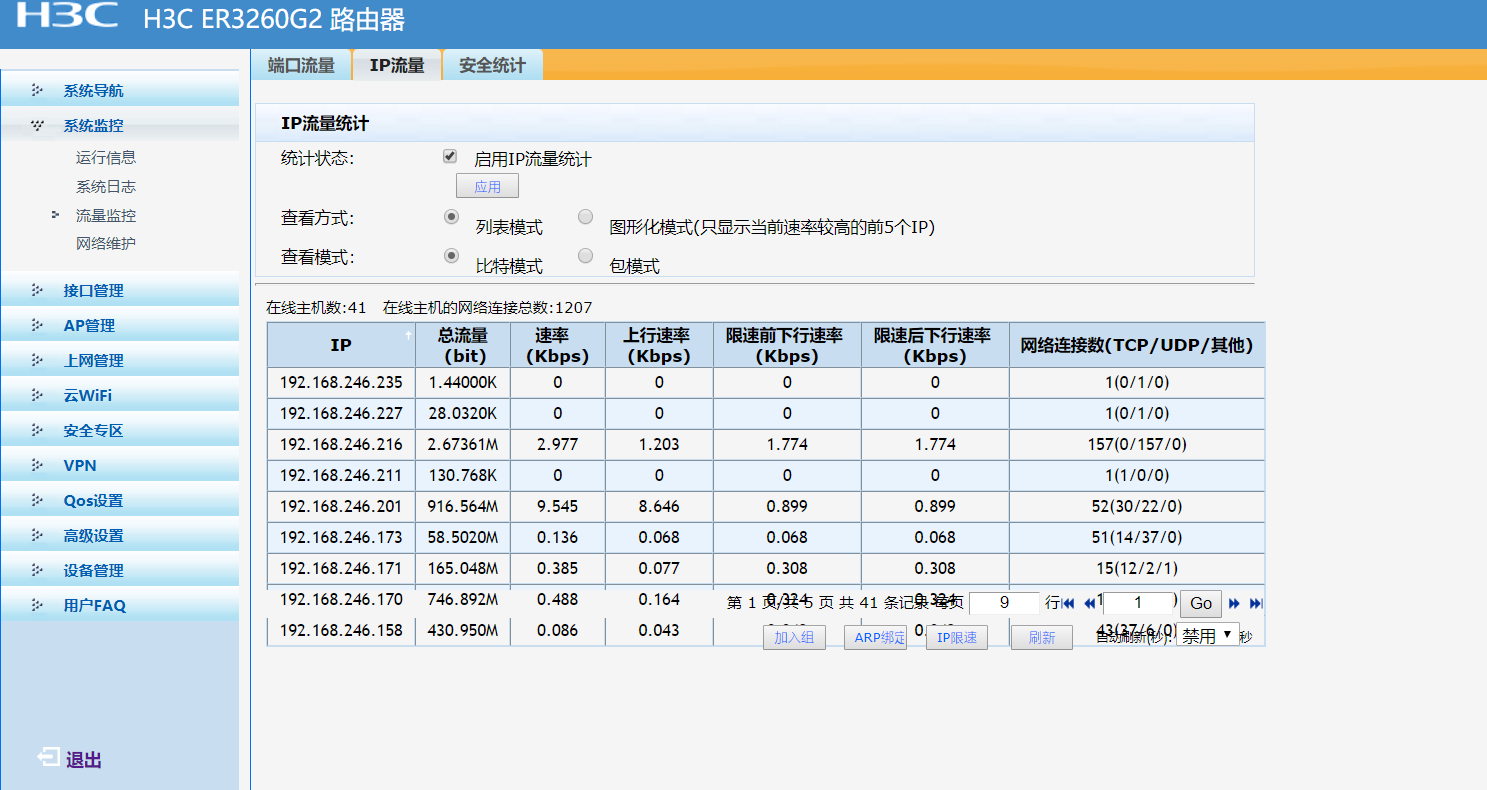
Task: Go to the previous page of records
Action: 1089,603
